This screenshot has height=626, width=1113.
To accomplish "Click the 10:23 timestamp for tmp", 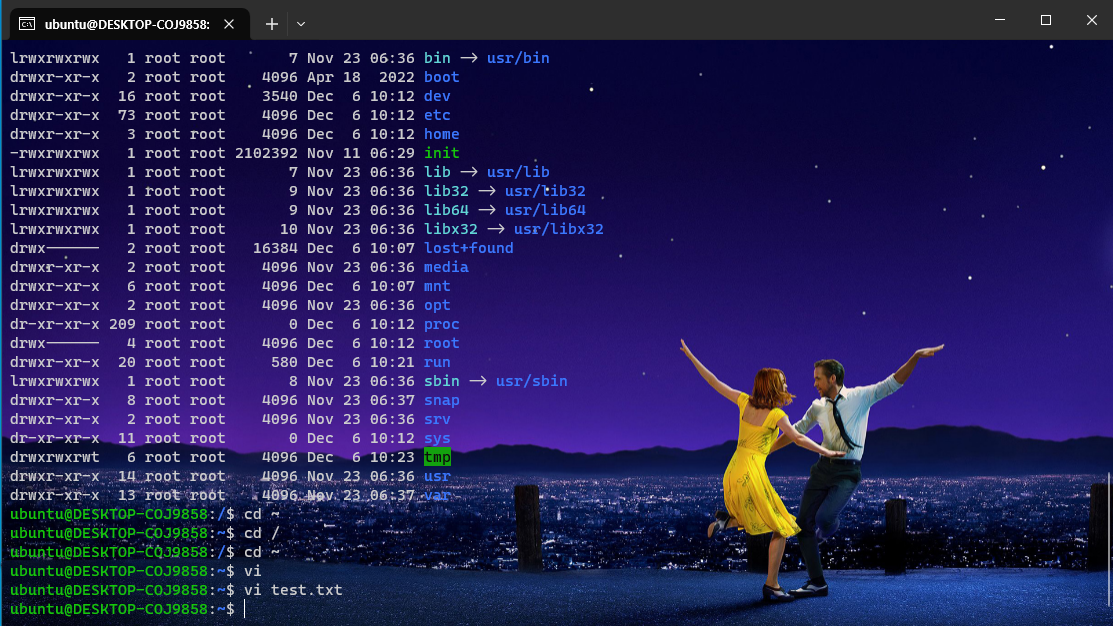I will click(392, 457).
